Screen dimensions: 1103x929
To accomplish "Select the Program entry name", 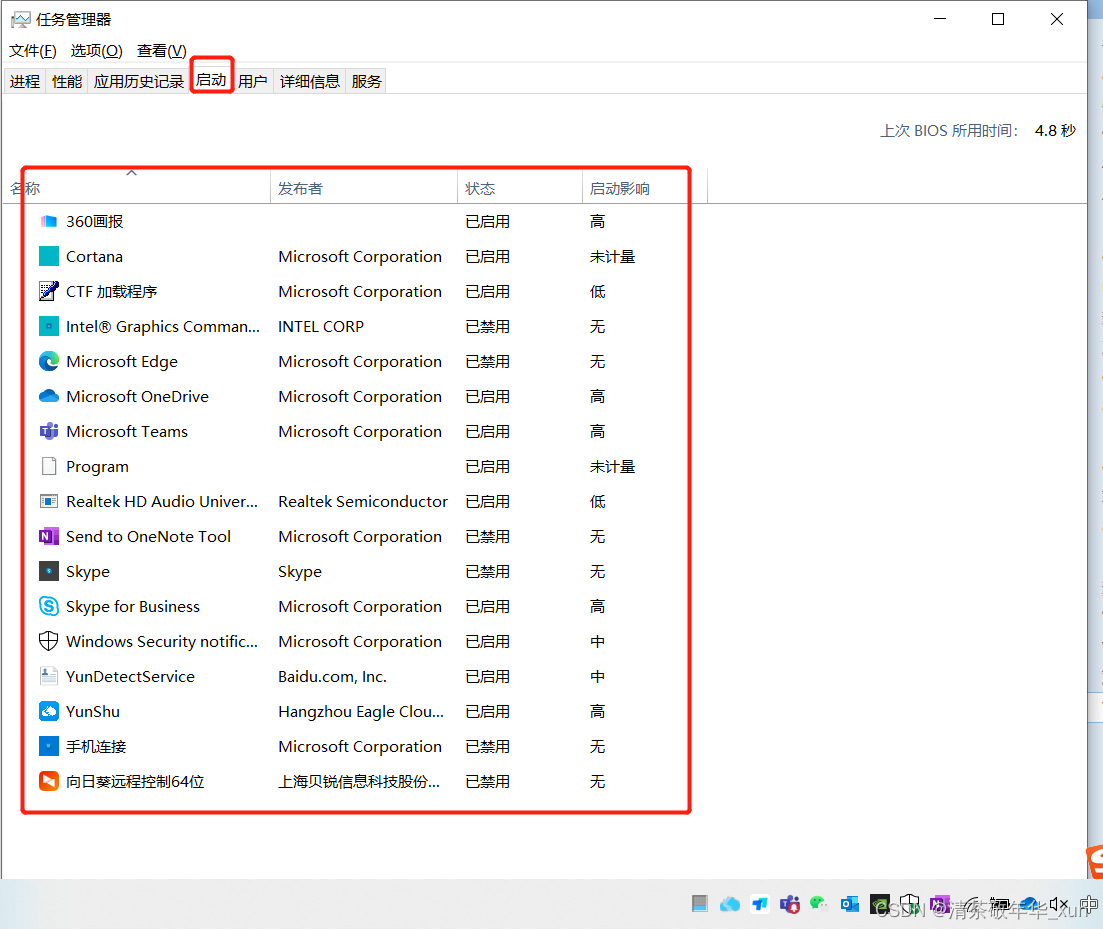I will coord(97,467).
